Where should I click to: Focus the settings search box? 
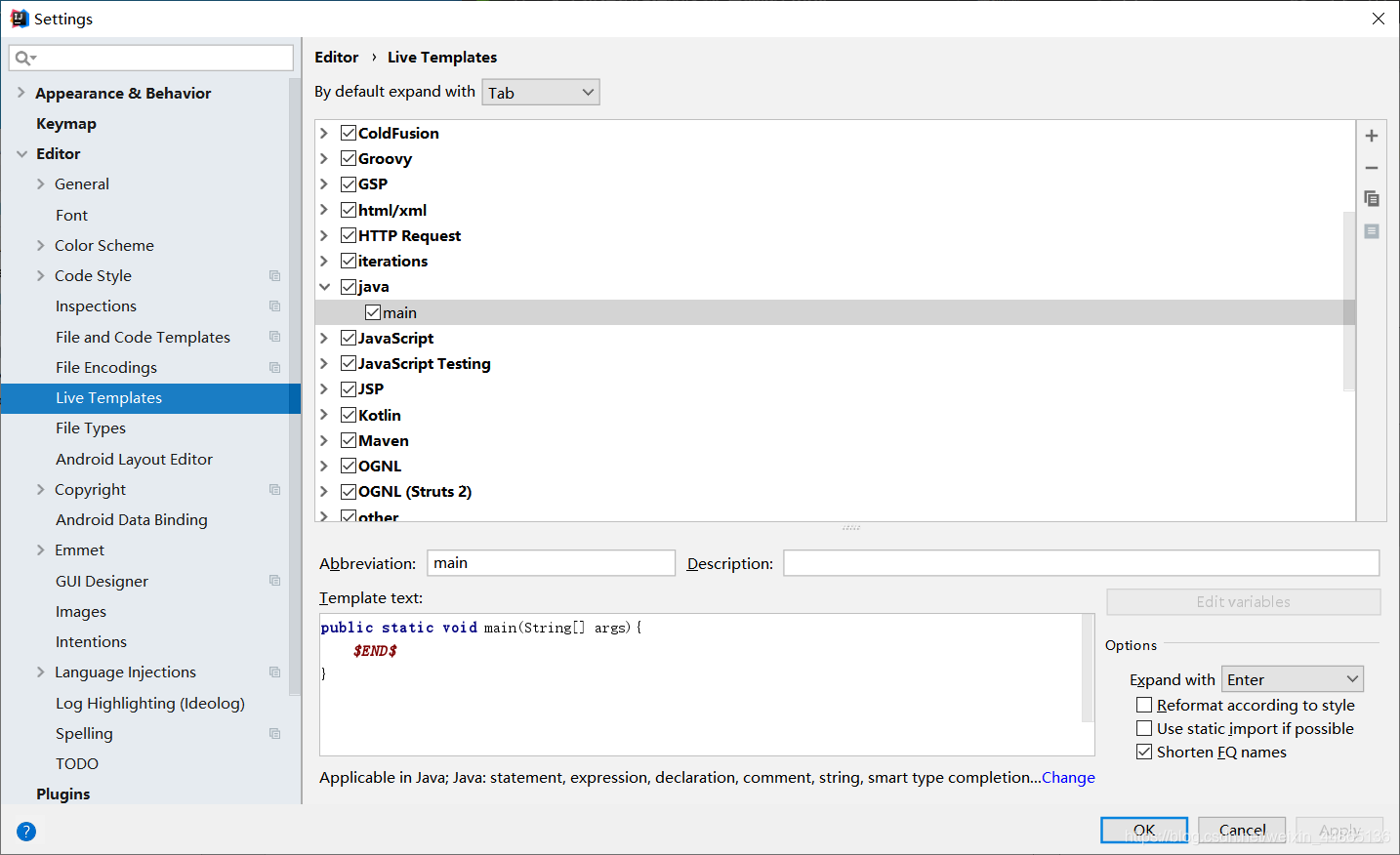pyautogui.click(x=151, y=59)
